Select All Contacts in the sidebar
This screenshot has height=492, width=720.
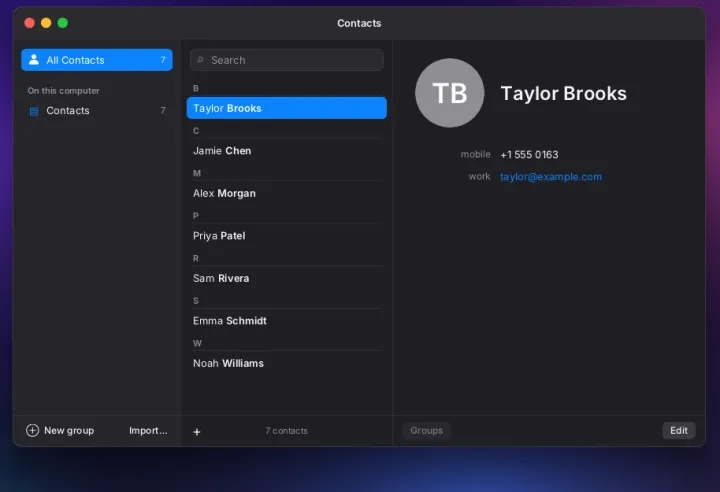click(97, 60)
